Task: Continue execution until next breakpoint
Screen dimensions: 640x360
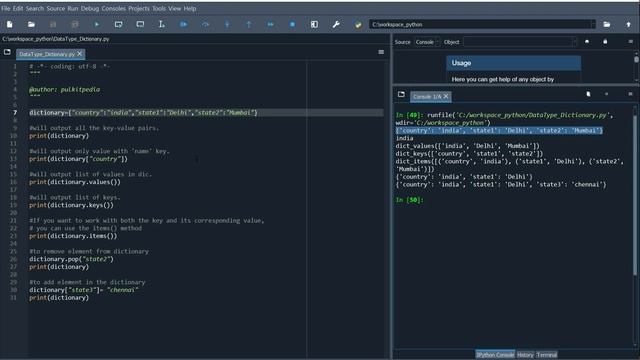Action: [x=271, y=24]
